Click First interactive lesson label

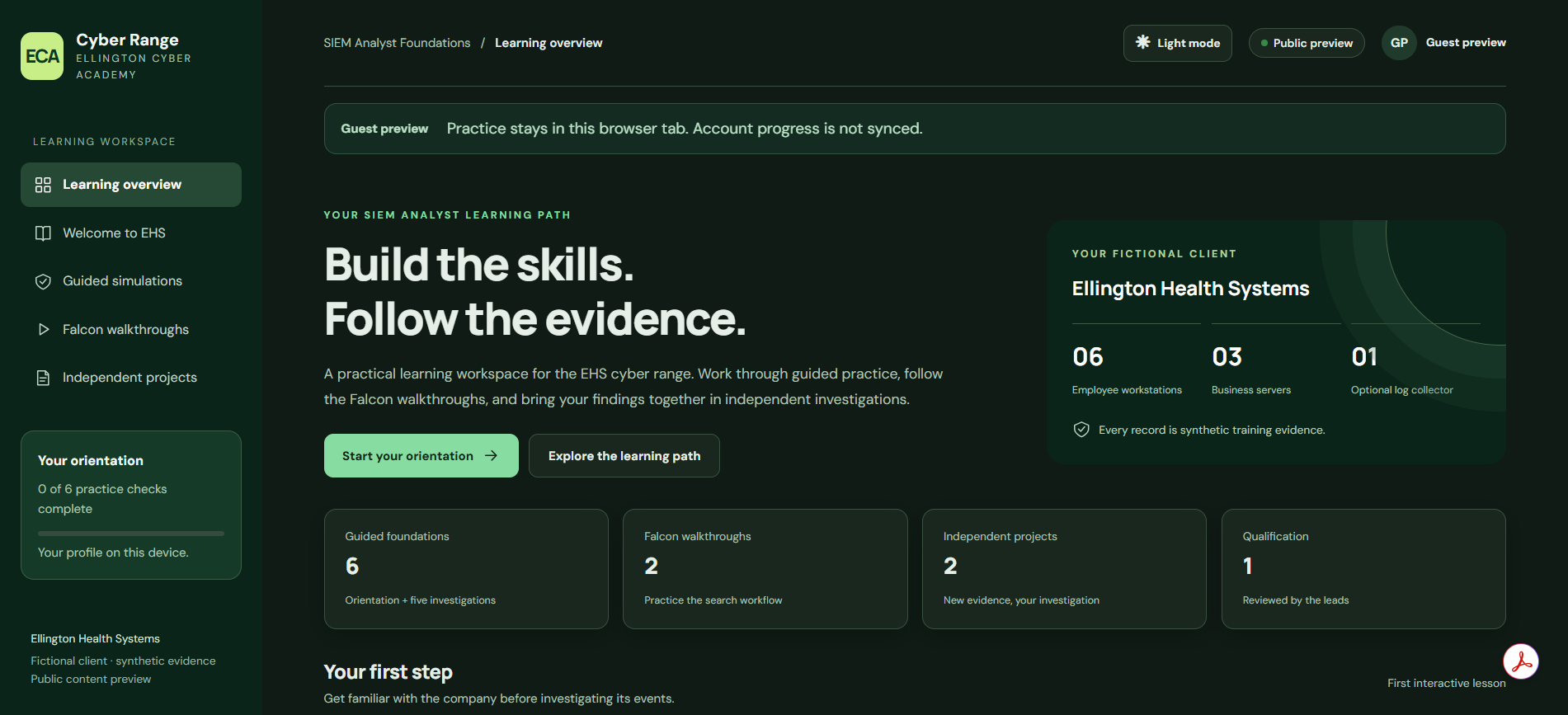click(x=1446, y=683)
